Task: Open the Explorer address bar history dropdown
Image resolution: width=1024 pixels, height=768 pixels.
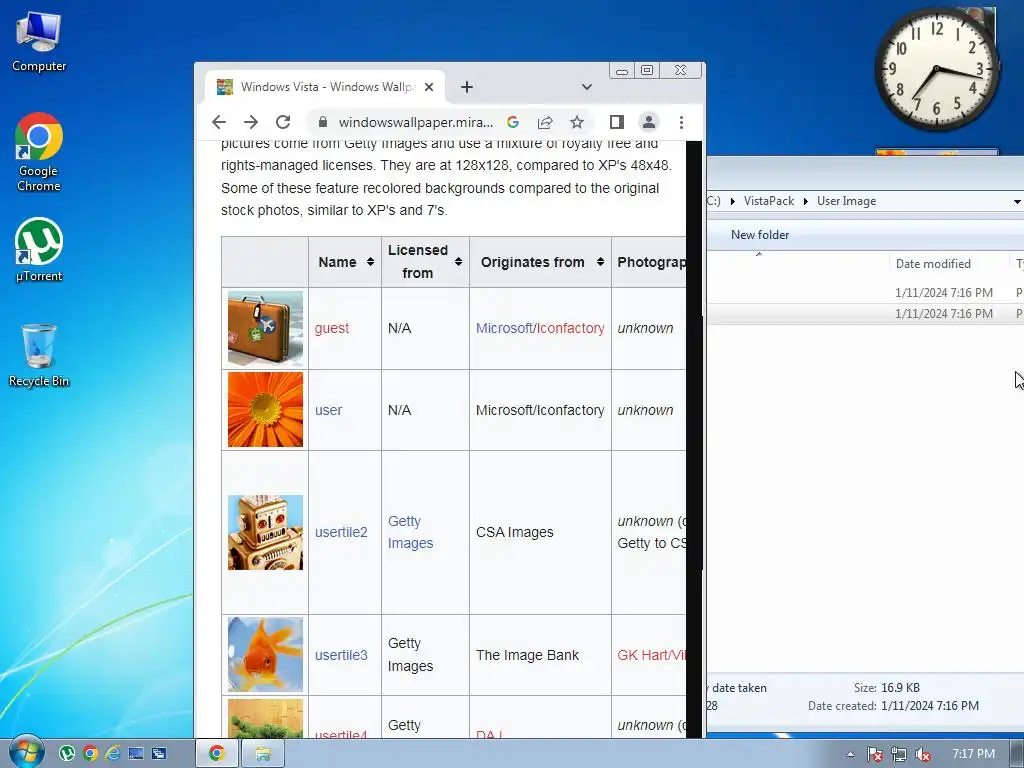Action: (1017, 202)
